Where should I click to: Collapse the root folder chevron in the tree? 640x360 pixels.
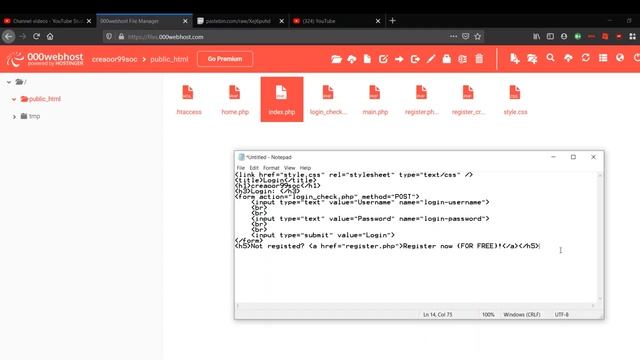pyautogui.click(x=9, y=82)
